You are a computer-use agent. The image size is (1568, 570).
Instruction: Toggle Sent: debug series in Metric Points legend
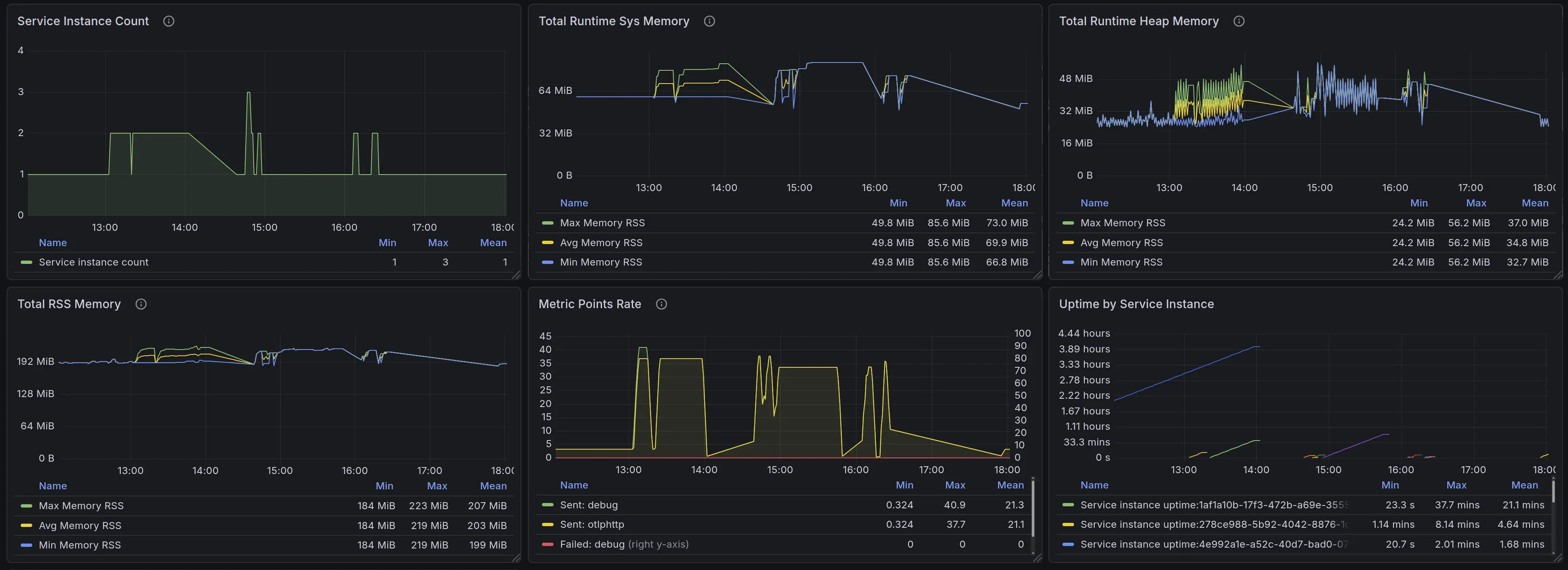[x=589, y=505]
